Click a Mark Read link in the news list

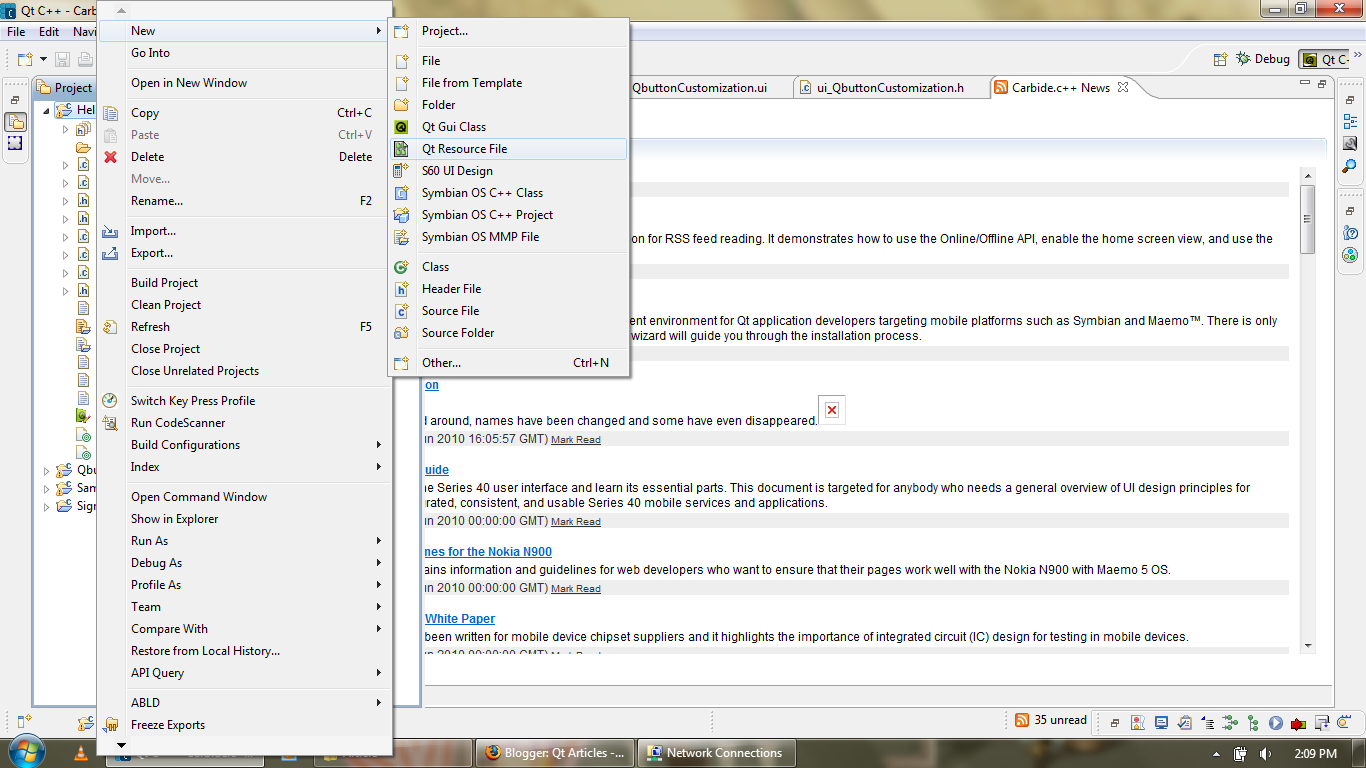click(576, 439)
